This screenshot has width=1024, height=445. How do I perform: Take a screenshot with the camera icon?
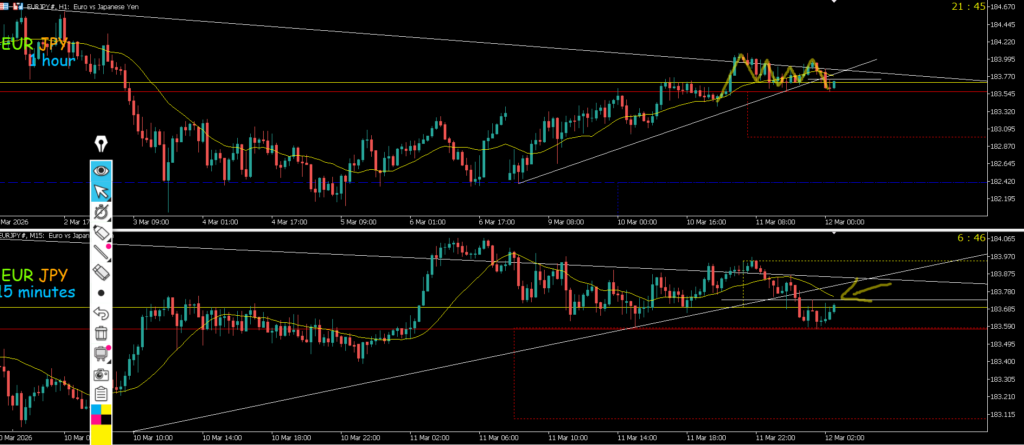pos(101,373)
